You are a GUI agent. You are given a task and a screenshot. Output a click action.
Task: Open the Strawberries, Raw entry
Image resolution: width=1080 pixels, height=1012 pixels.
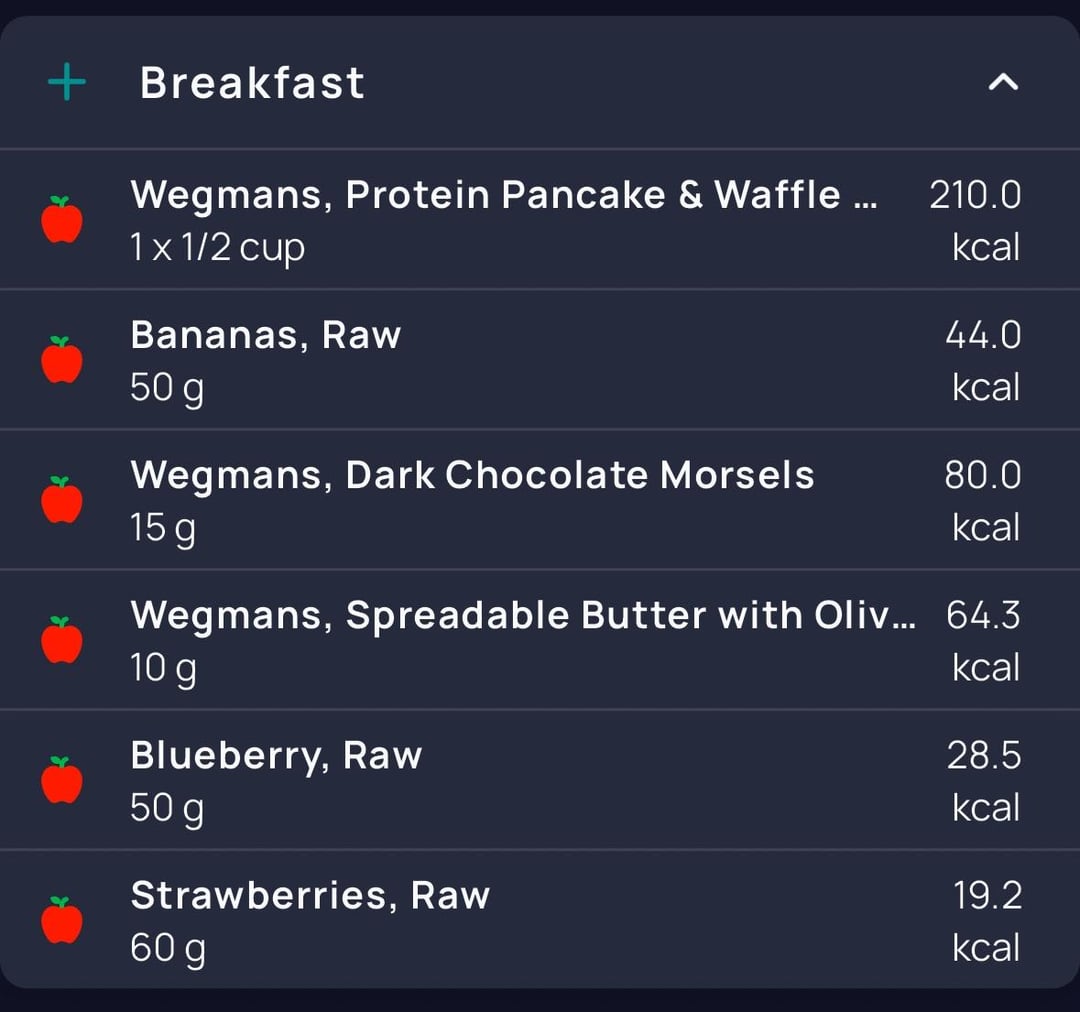[x=540, y=920]
